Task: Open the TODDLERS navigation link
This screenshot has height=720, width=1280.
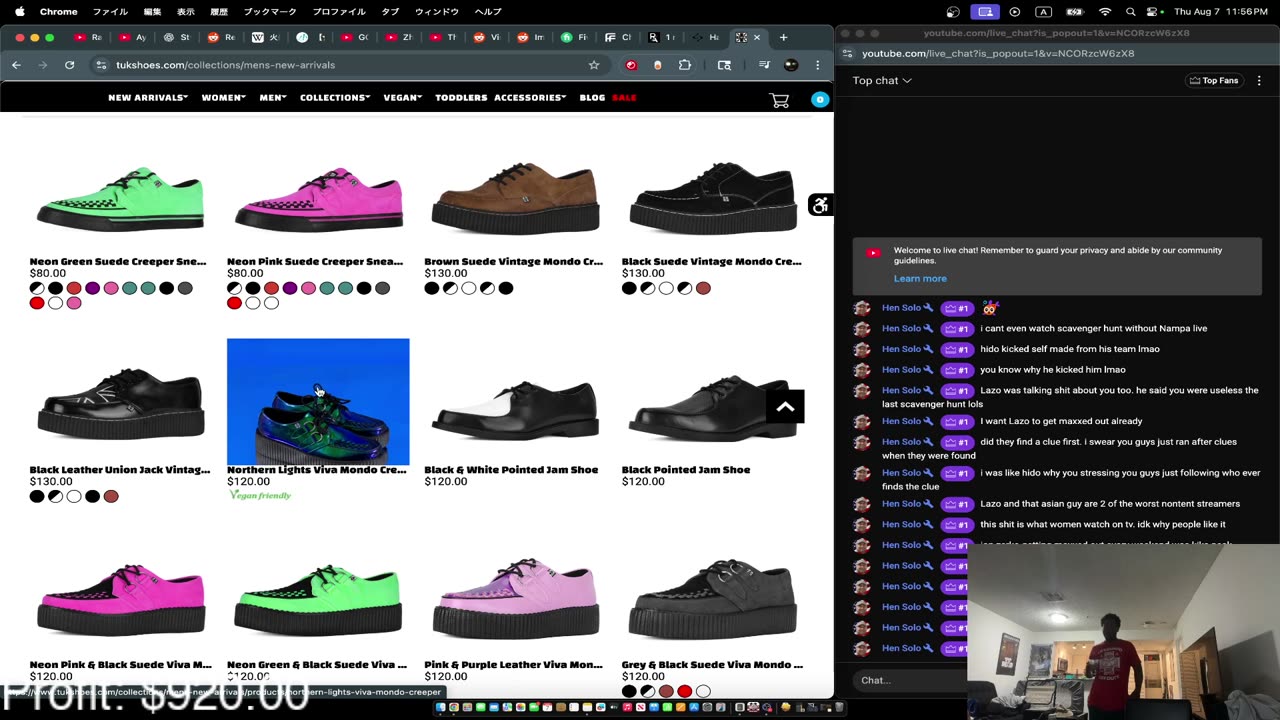Action: [x=461, y=98]
